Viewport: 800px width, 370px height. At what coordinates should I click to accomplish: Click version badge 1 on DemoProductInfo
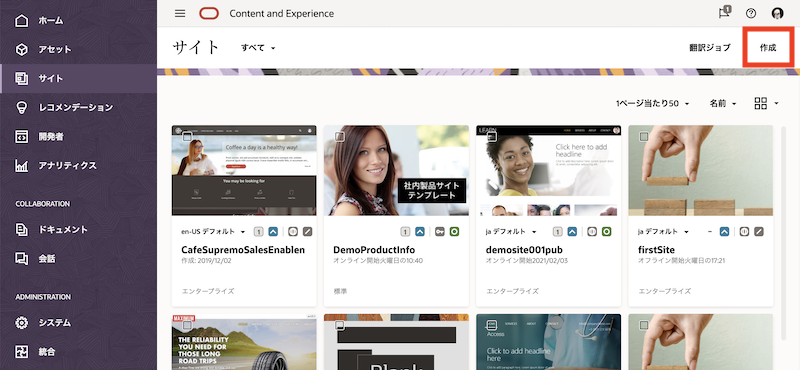405,232
